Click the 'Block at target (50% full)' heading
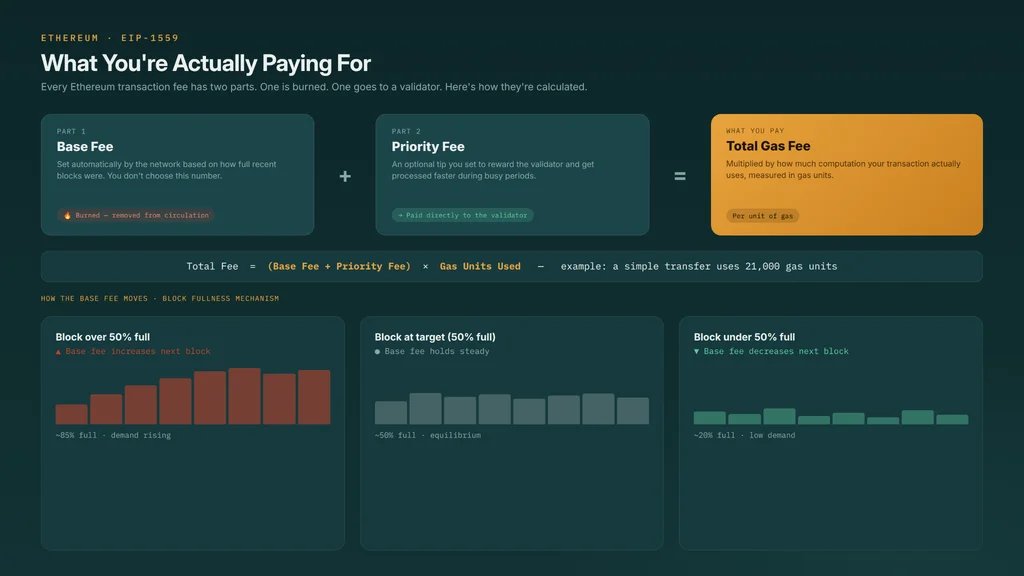Viewport: 1024px width, 576px height. tap(435, 337)
